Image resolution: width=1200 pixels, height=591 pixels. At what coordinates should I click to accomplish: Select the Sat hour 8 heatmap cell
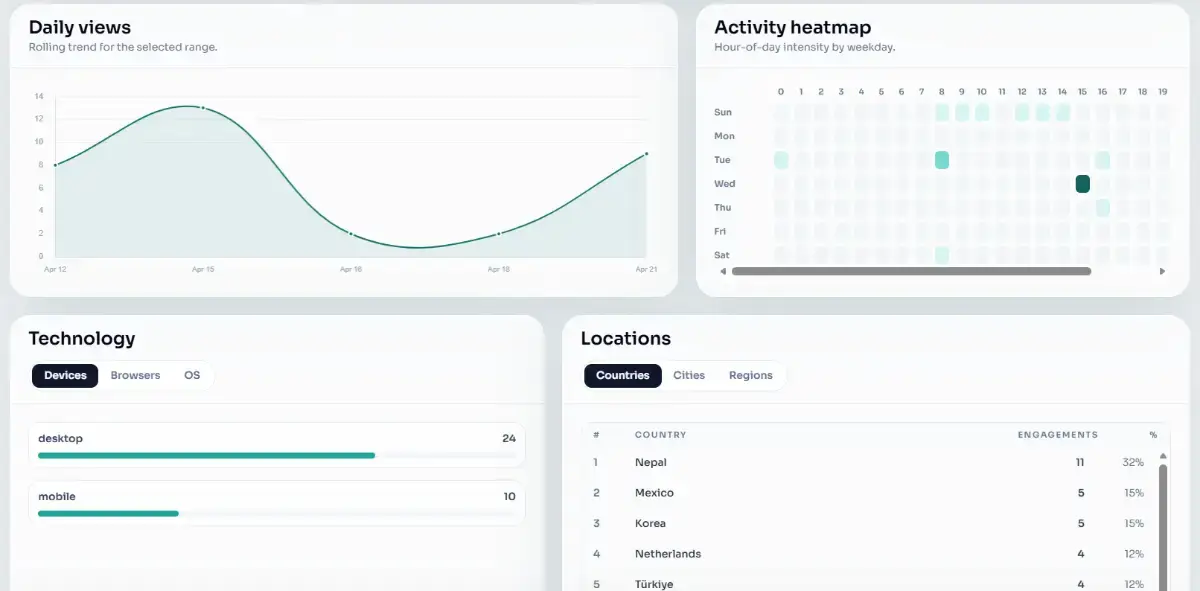941,255
